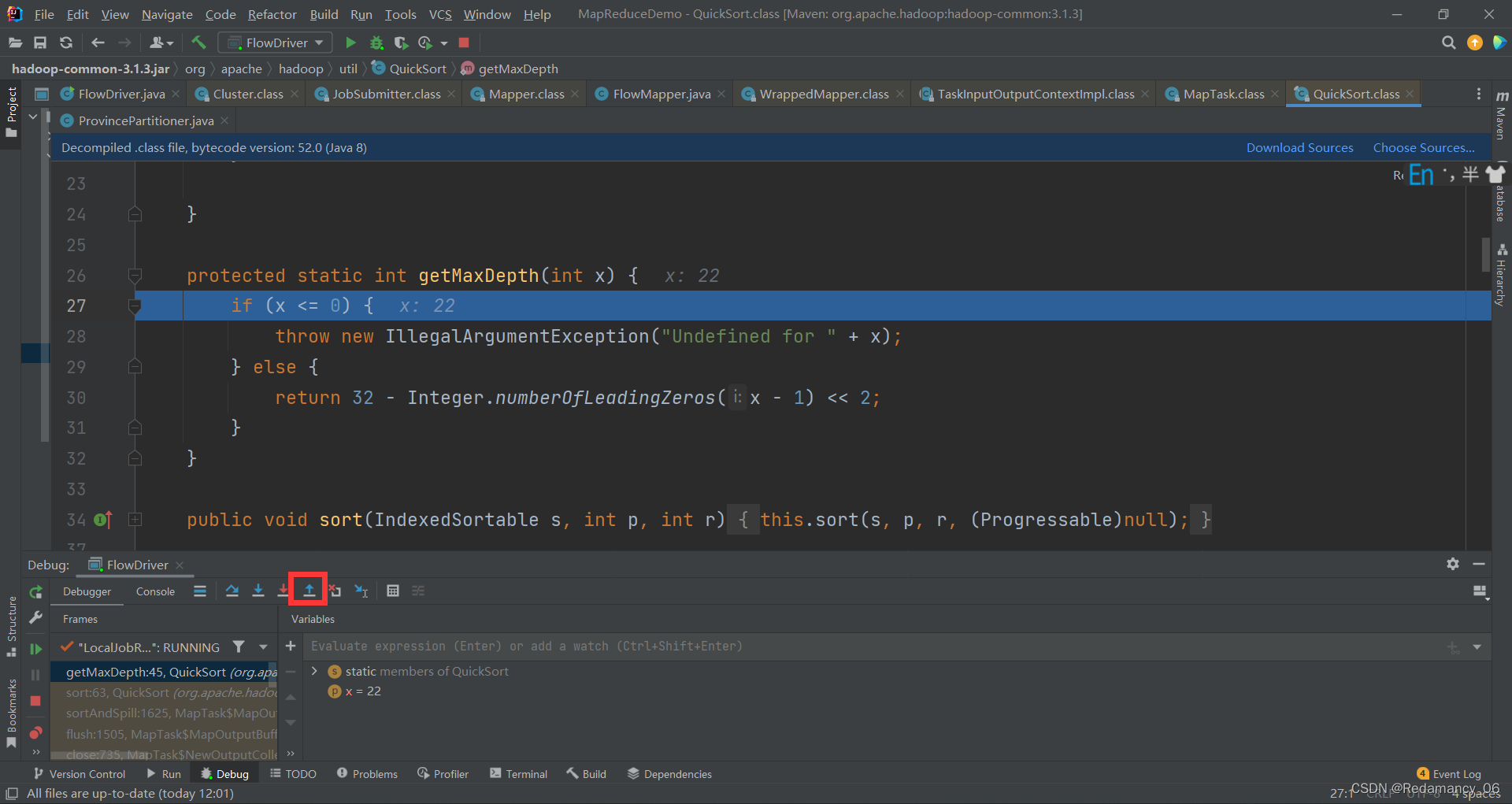Screen dimensions: 1512x804
Task: Navigate back with the left arrow
Action: (98, 43)
